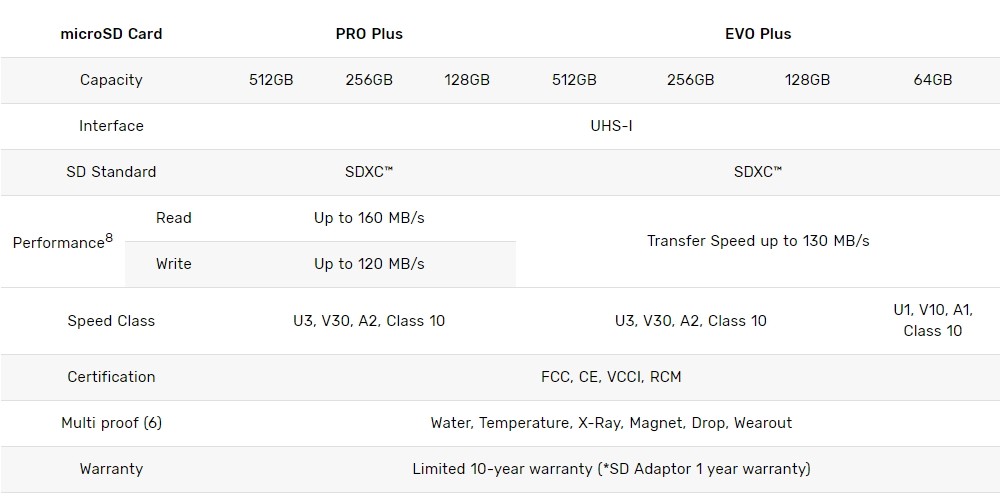Click the UHS-I interface value
The image size is (1000, 499).
[611, 126]
